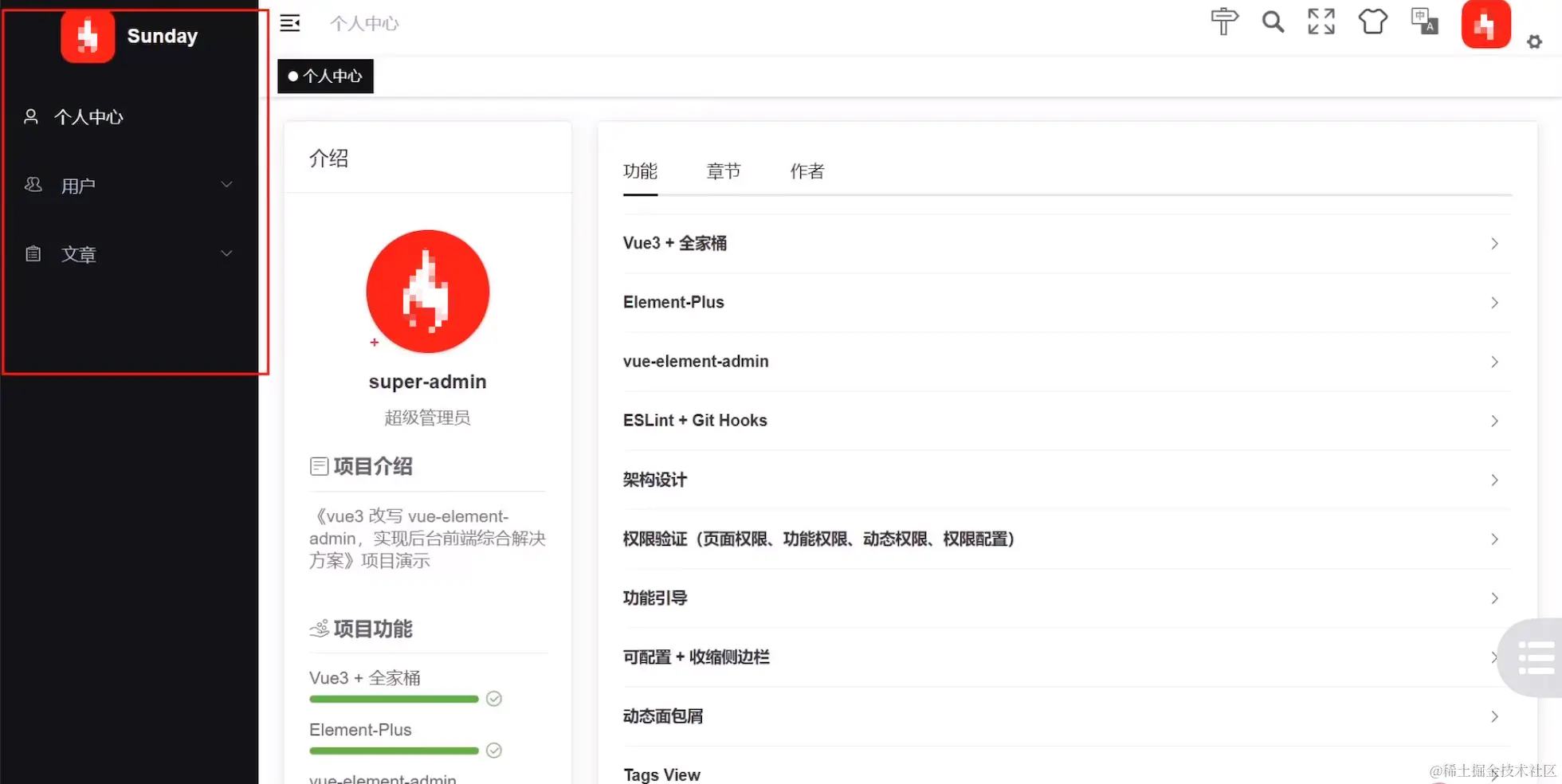Image resolution: width=1562 pixels, height=784 pixels.
Task: Click the Element-Plus progress bar
Action: 394,751
